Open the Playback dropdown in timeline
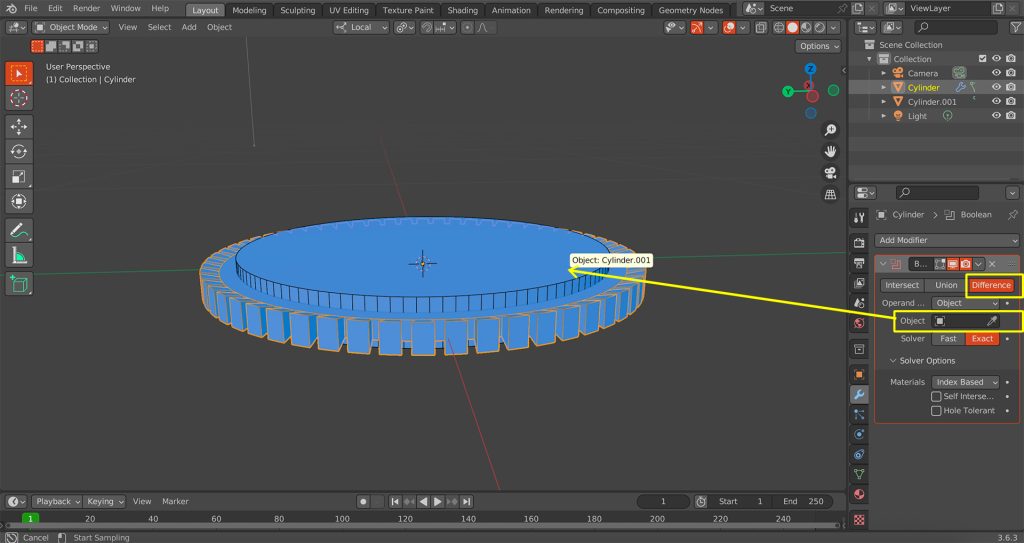 56,501
